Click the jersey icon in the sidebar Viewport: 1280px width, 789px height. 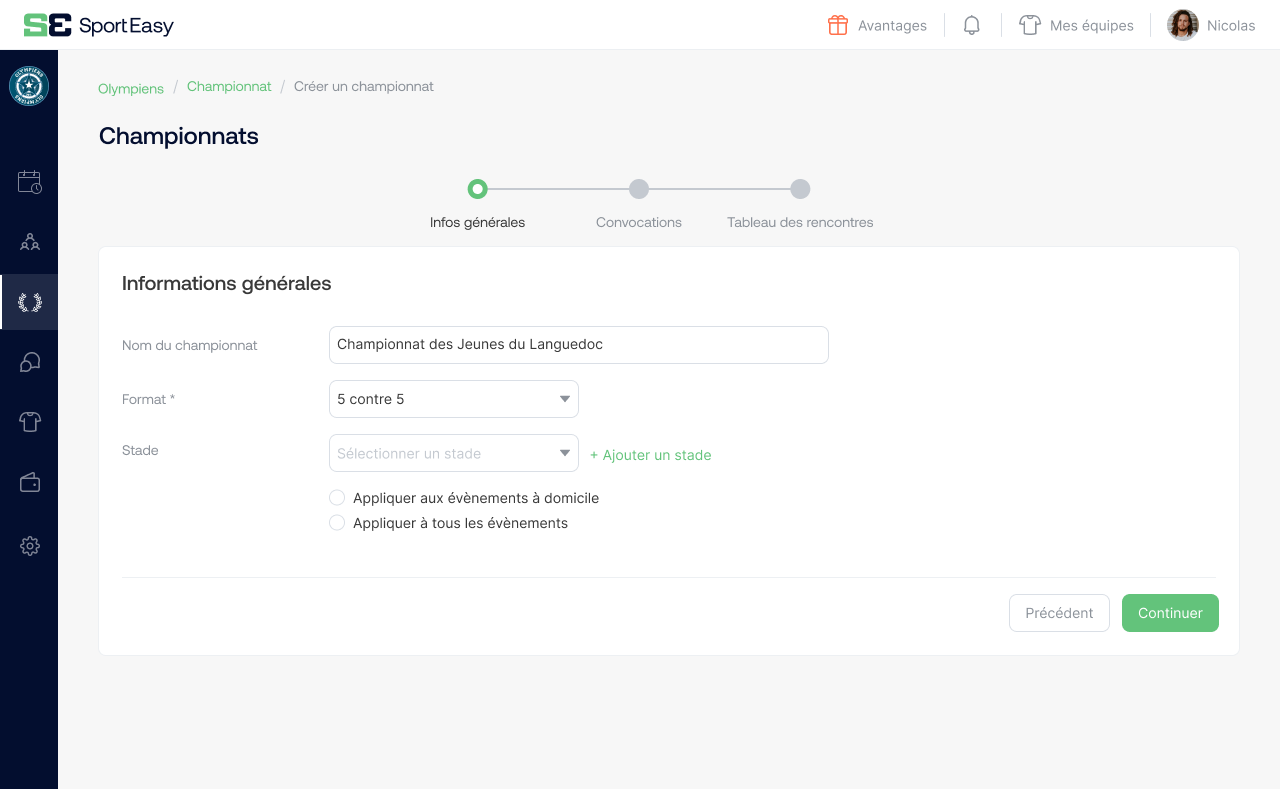pyautogui.click(x=29, y=422)
